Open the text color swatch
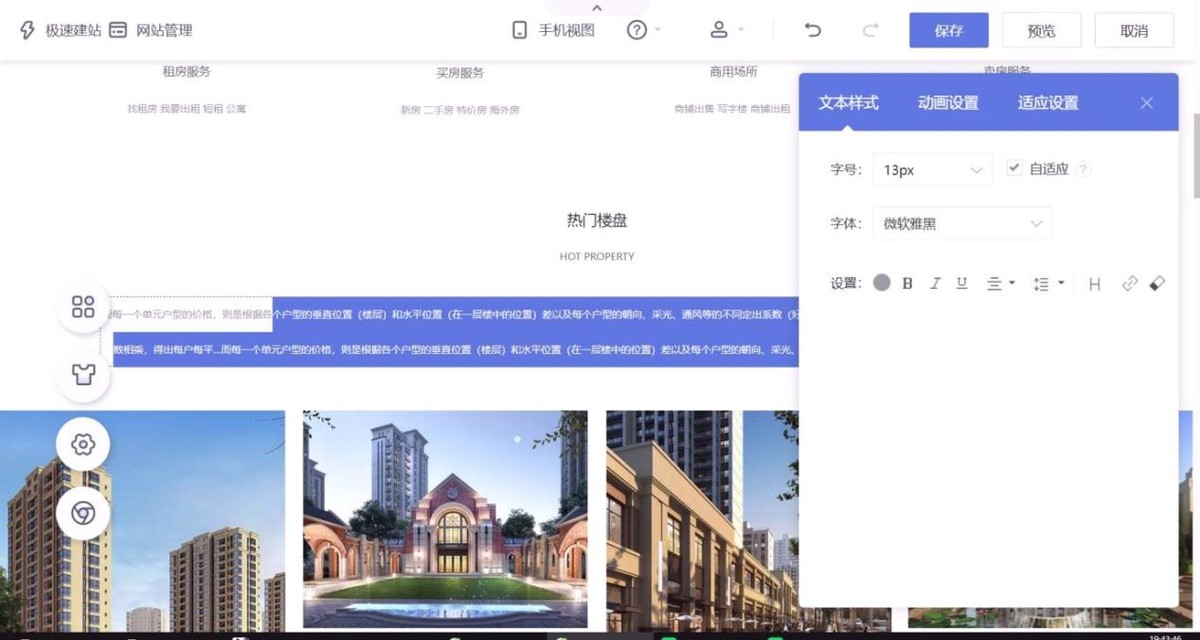The image size is (1200, 640). tap(881, 283)
